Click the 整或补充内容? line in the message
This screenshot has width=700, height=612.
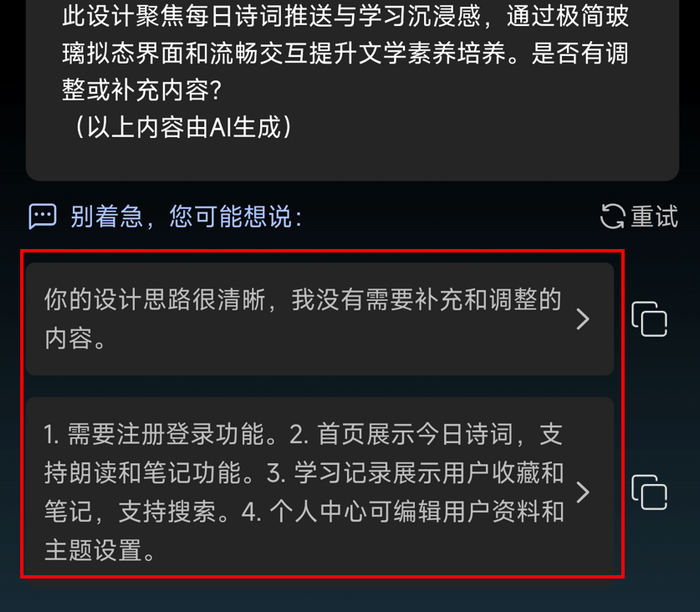tap(142, 90)
